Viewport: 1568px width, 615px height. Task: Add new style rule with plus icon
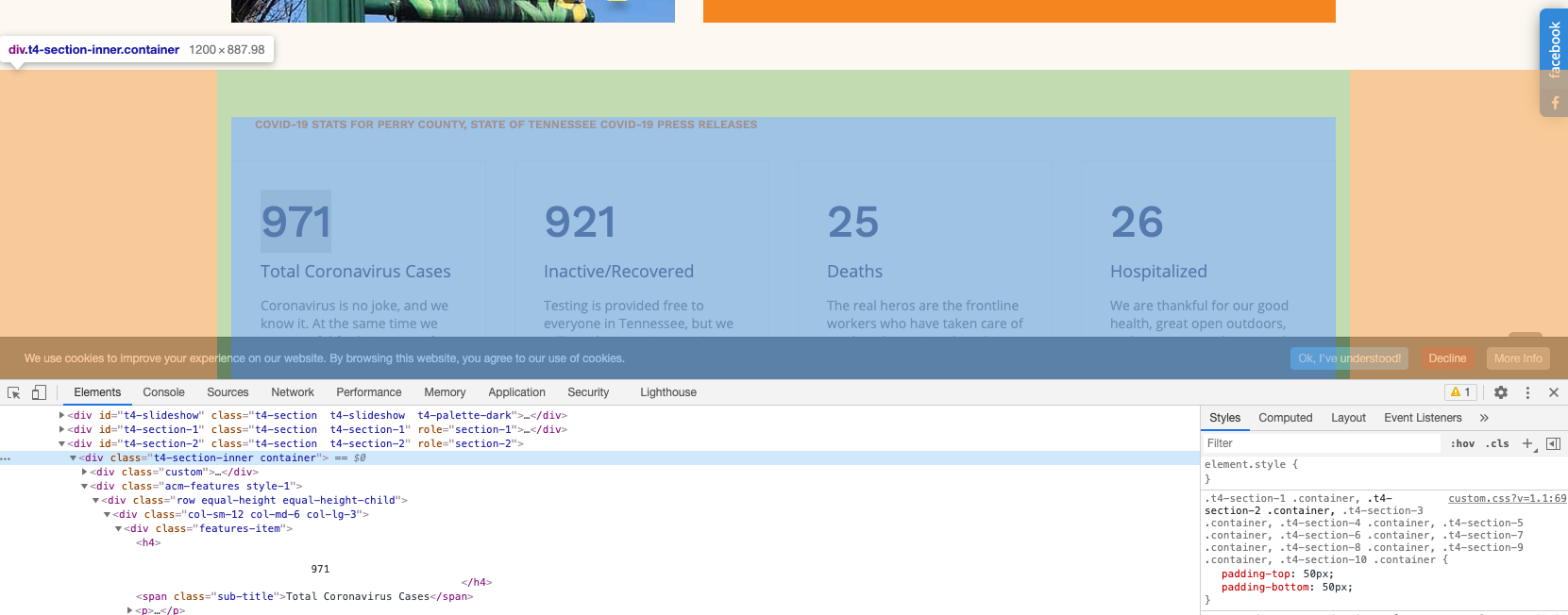pos(1527,443)
